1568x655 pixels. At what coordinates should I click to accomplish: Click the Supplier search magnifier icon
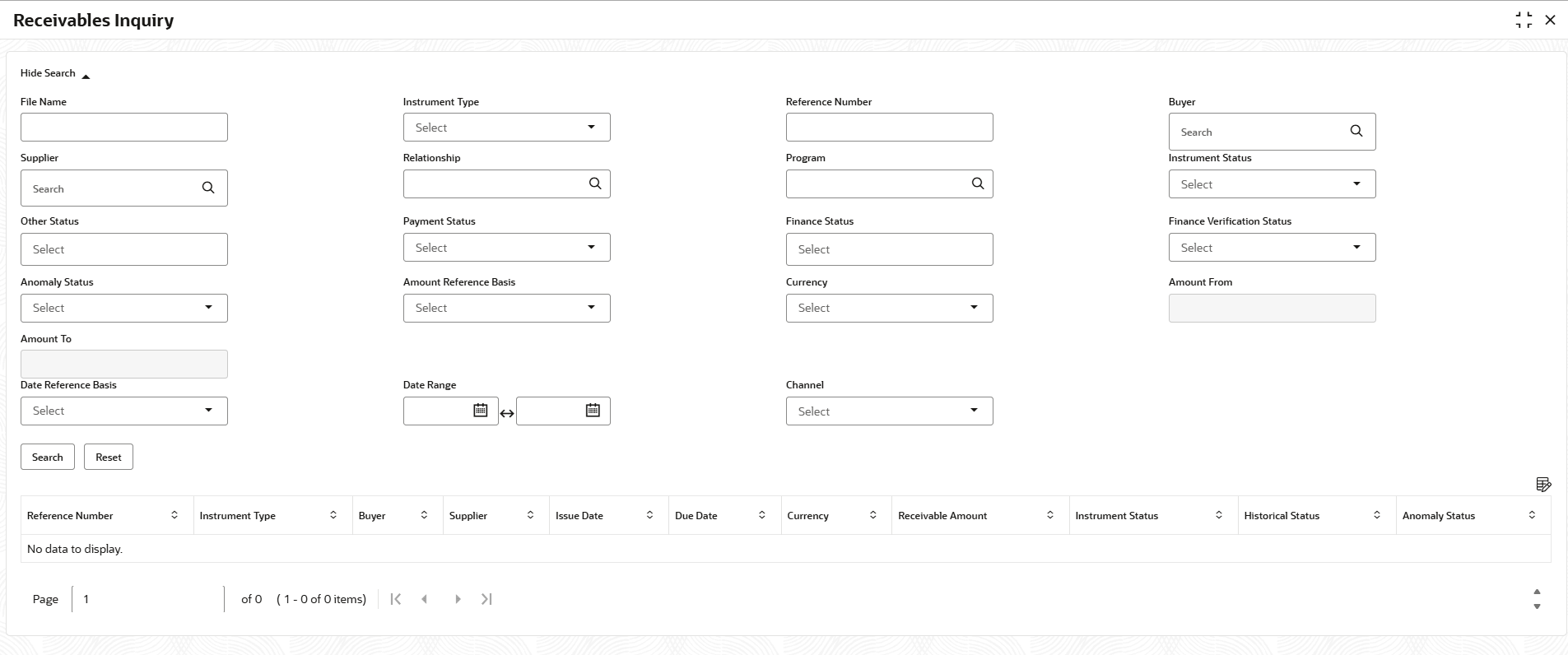(208, 188)
